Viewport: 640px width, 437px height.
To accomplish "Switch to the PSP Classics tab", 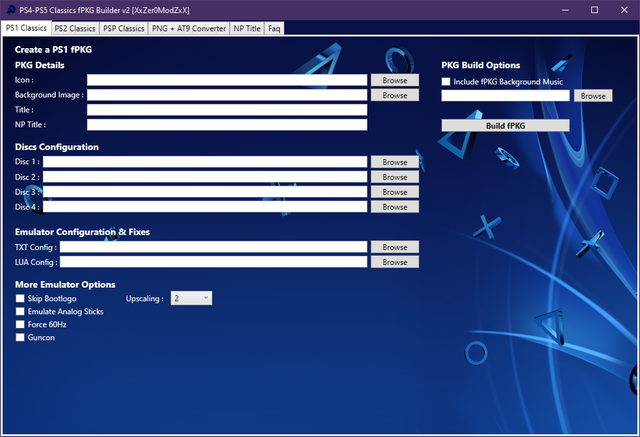I will pyautogui.click(x=123, y=29).
